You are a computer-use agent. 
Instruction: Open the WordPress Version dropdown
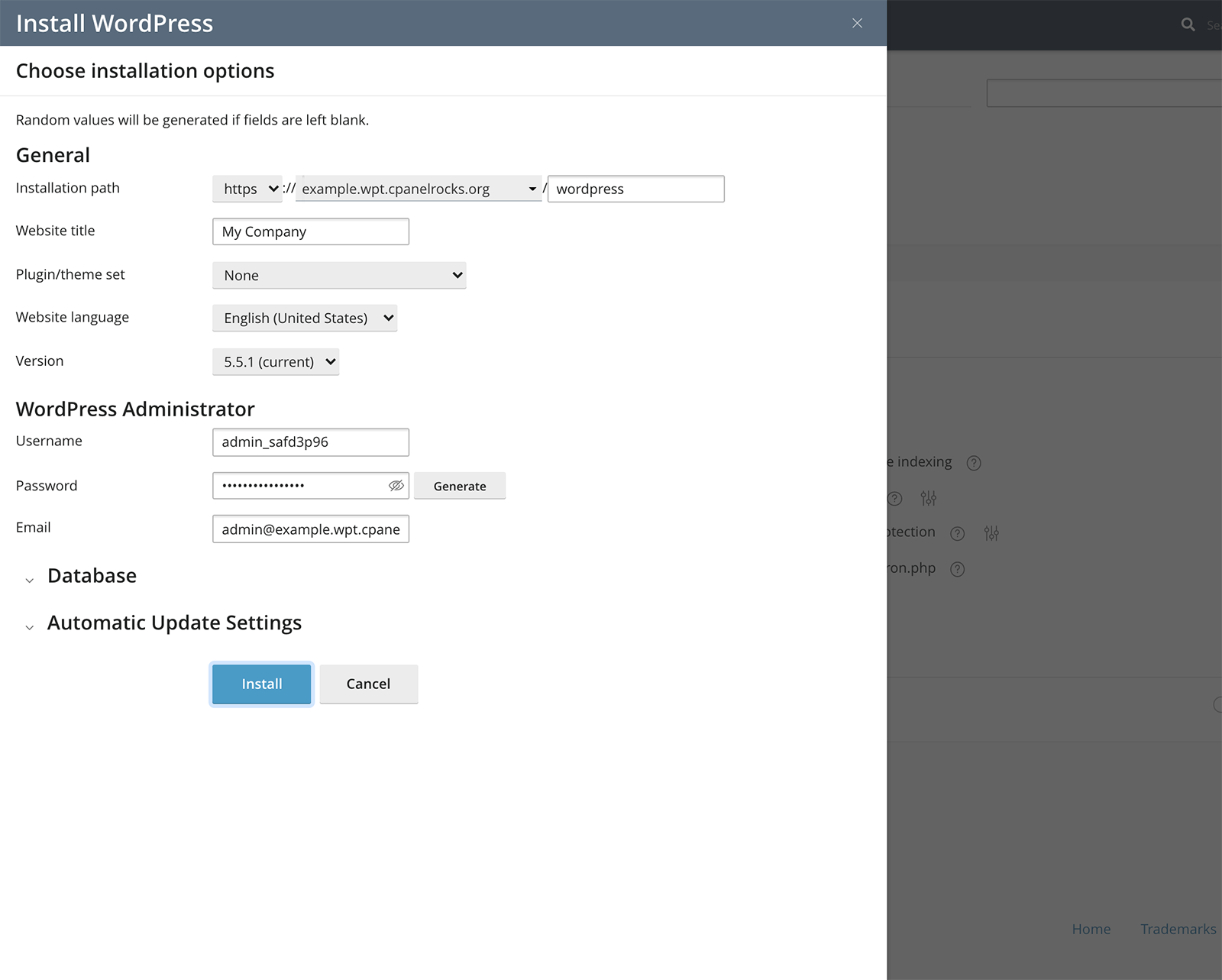[x=276, y=362]
